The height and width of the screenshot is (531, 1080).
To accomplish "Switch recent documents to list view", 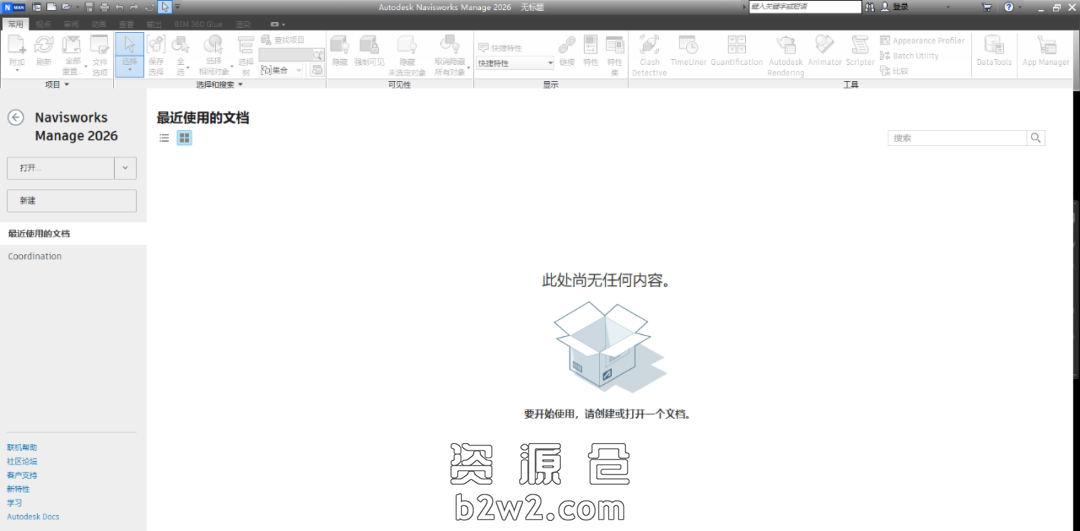I will 164,138.
